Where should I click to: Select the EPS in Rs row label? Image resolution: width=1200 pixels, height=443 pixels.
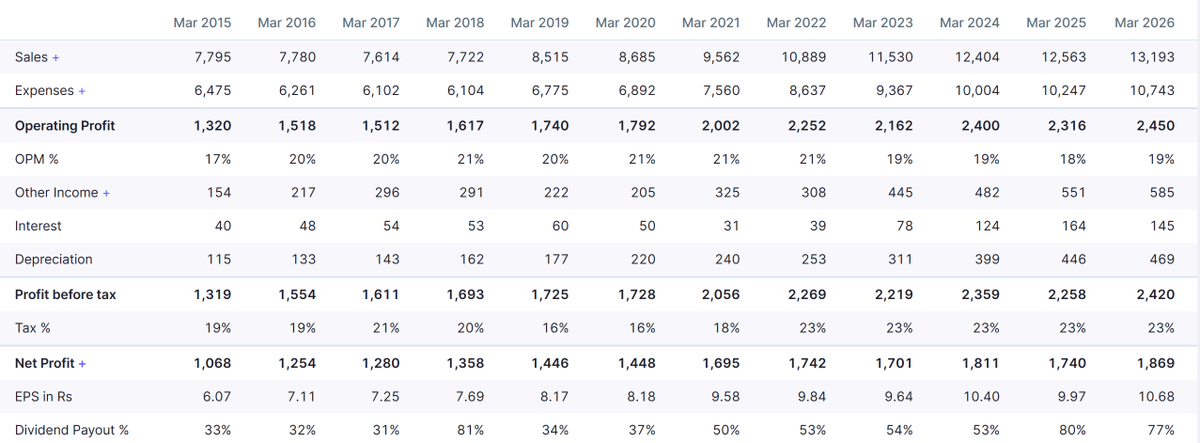[x=44, y=397]
